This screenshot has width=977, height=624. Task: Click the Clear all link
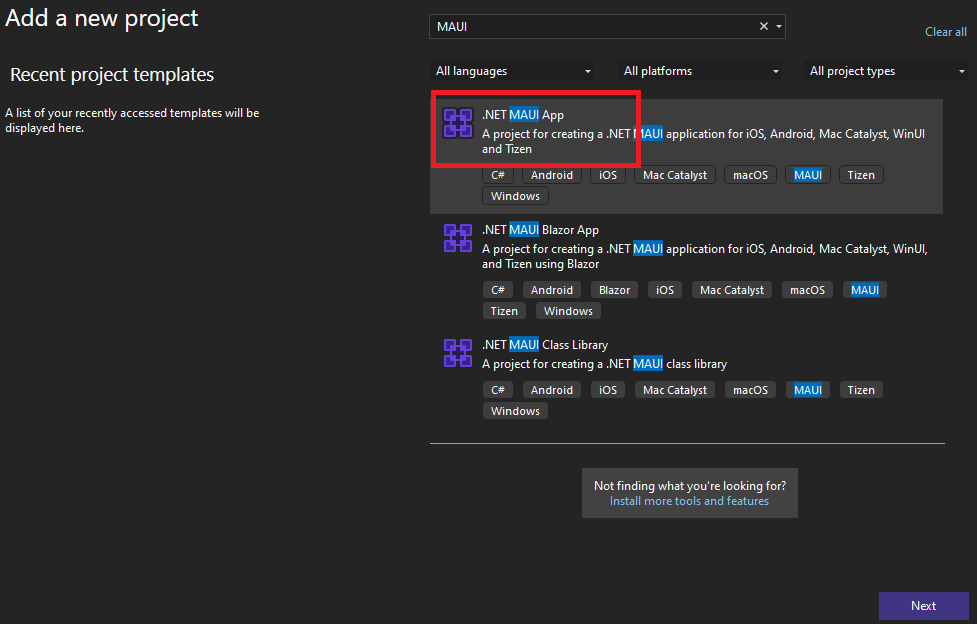(x=945, y=32)
